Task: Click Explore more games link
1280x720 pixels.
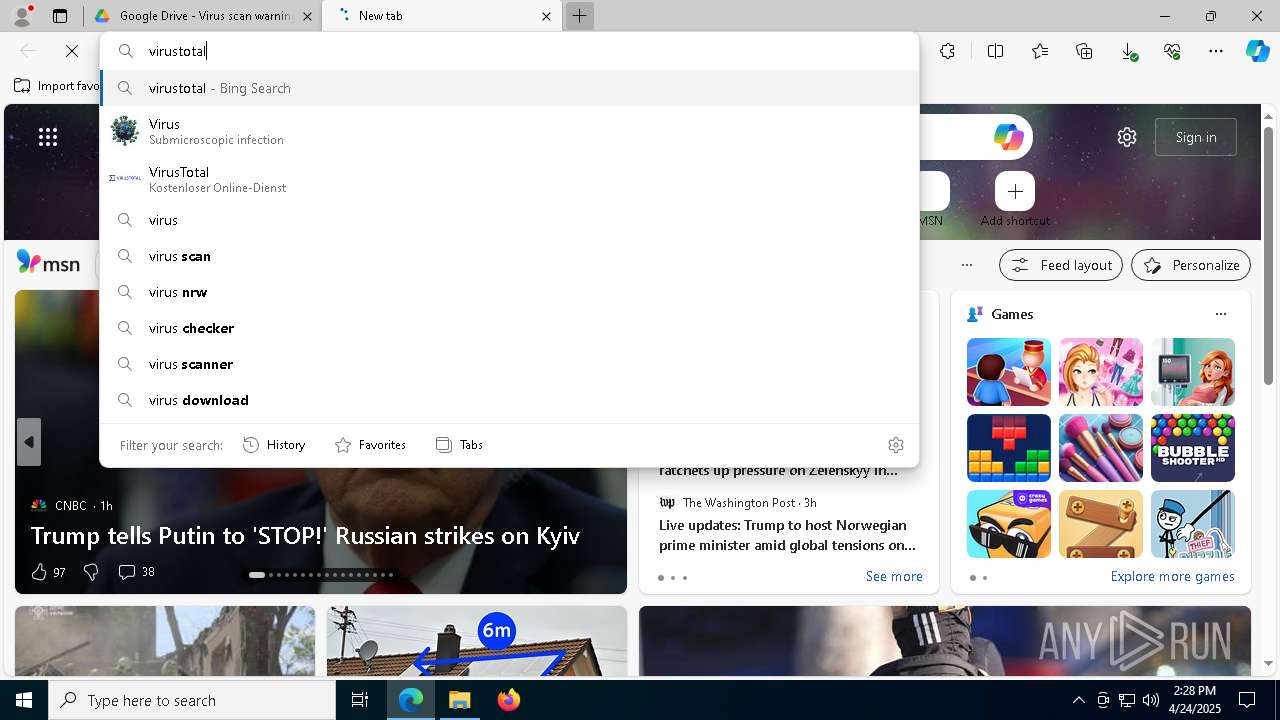Action: [1172, 577]
